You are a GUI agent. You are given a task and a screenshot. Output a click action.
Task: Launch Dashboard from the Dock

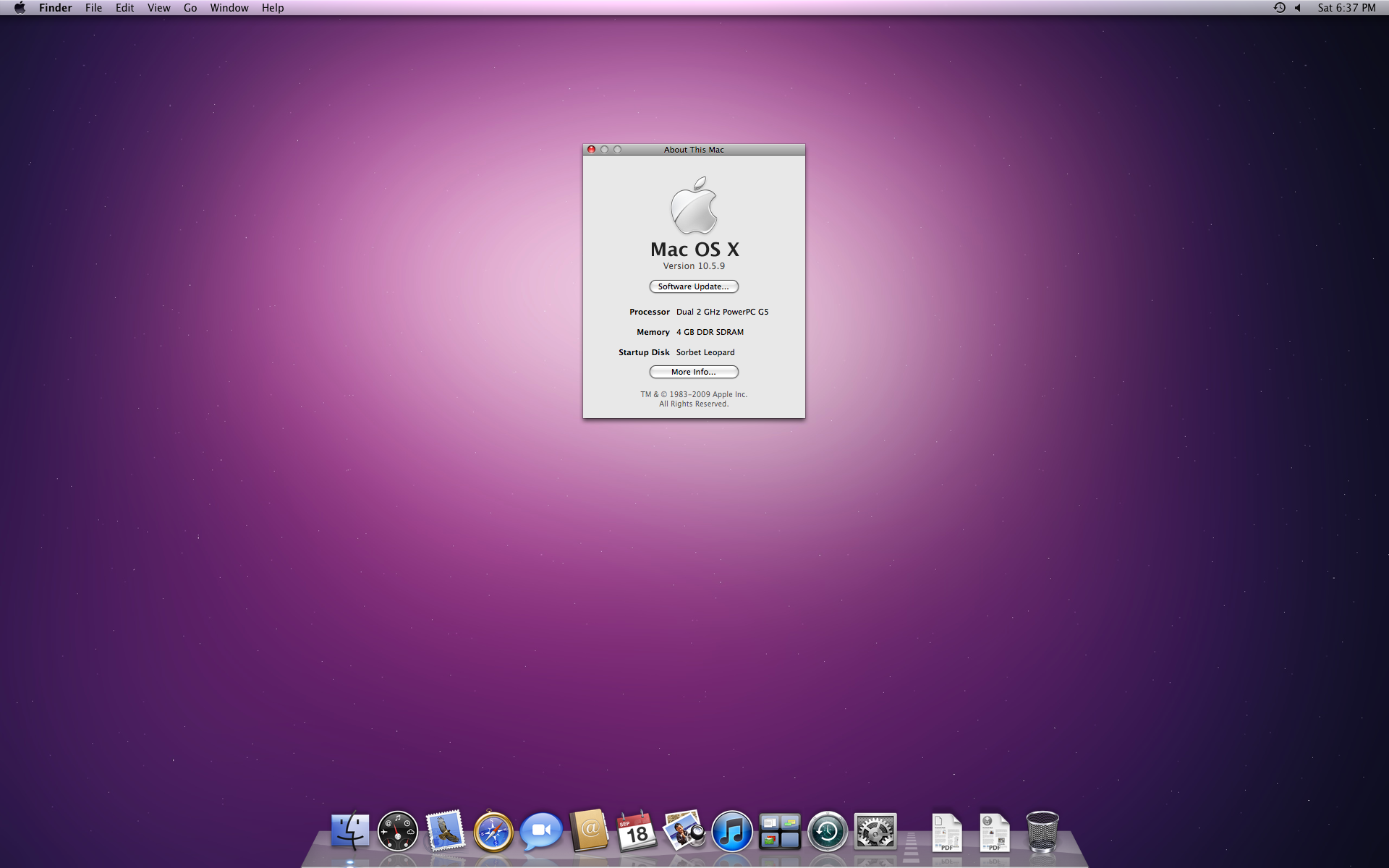point(398,831)
